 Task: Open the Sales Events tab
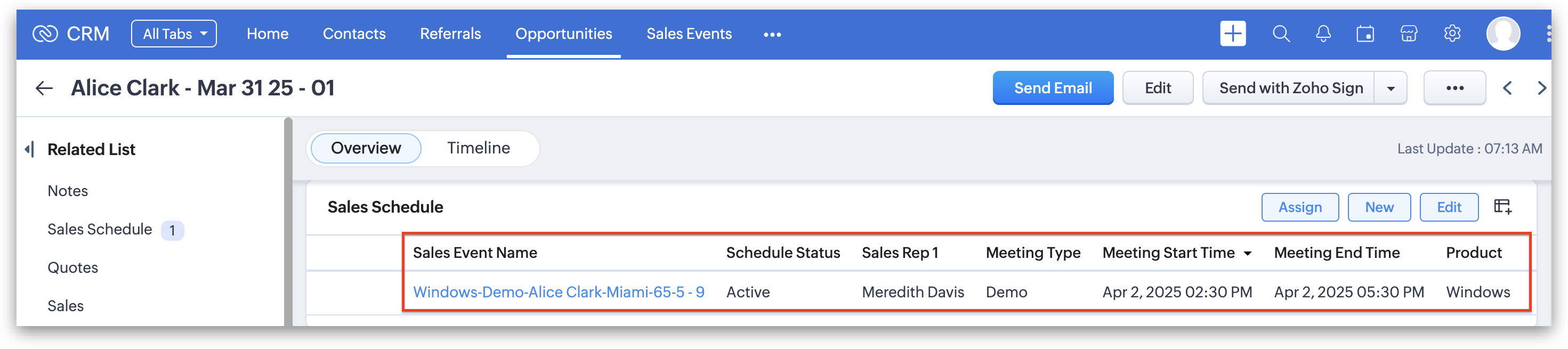689,34
